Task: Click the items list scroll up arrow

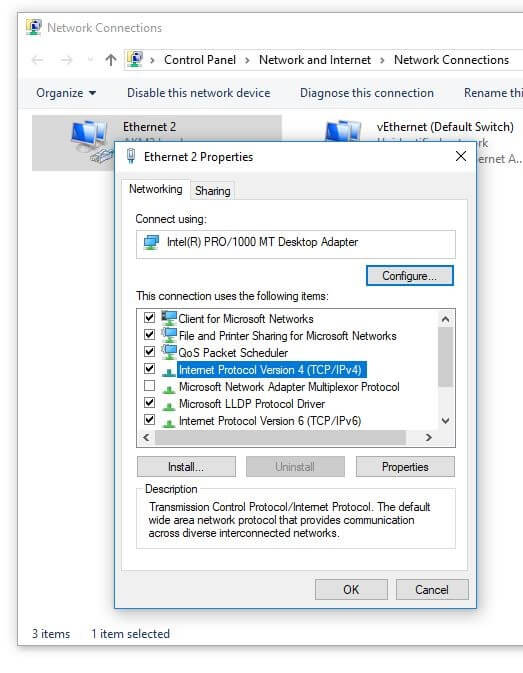Action: [445, 319]
